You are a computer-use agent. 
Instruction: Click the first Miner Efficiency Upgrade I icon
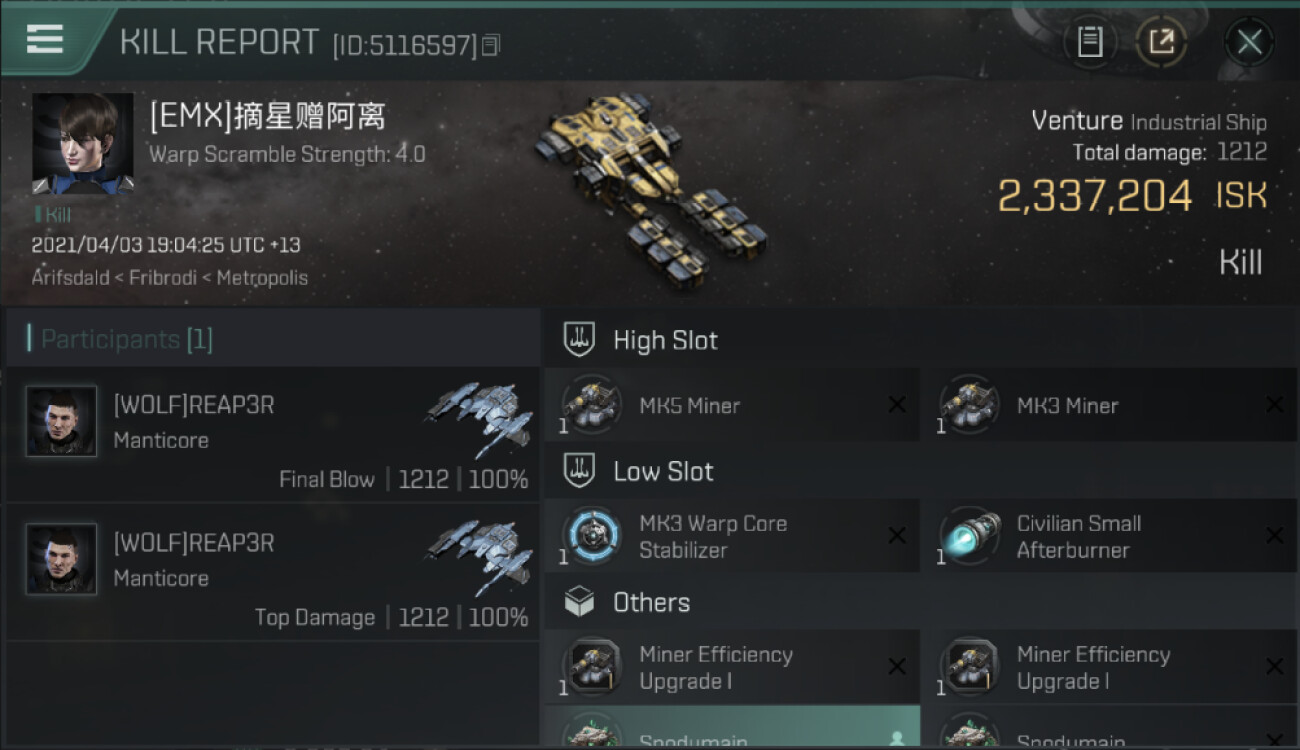coord(591,667)
